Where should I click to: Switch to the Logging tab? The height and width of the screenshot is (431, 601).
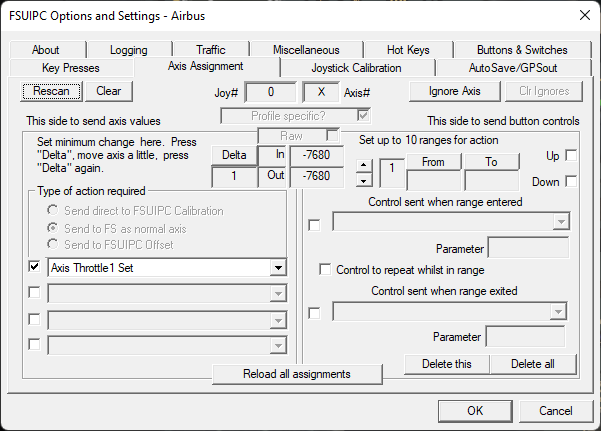[129, 50]
